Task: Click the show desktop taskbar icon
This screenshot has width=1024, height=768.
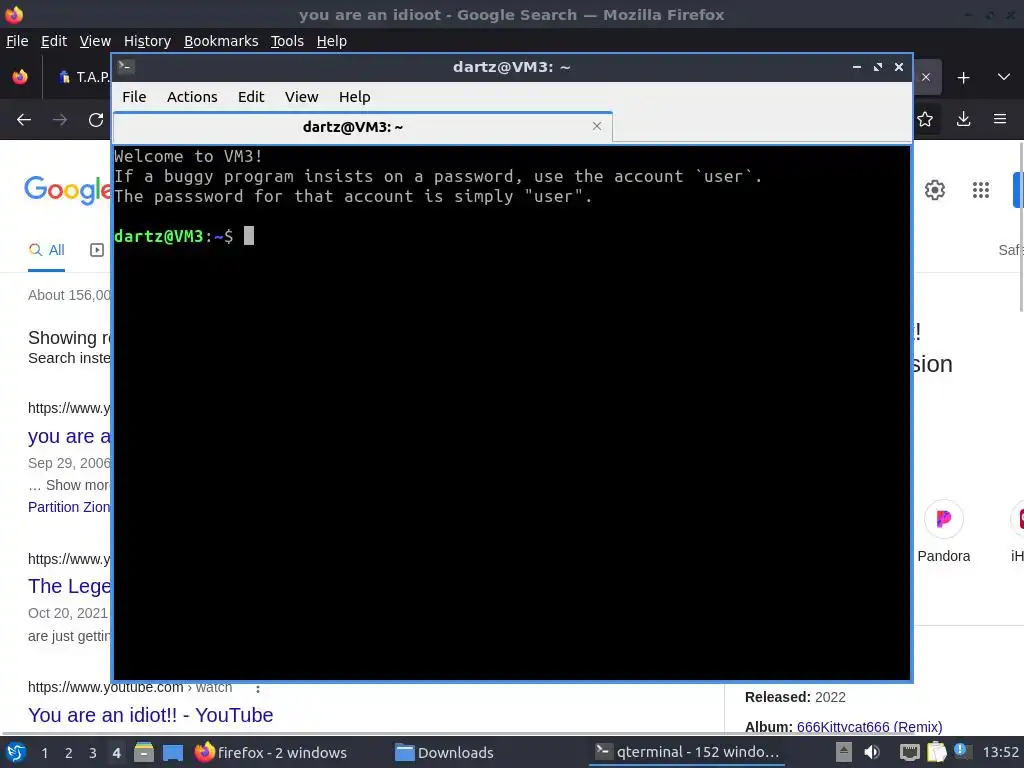Action: pos(172,753)
